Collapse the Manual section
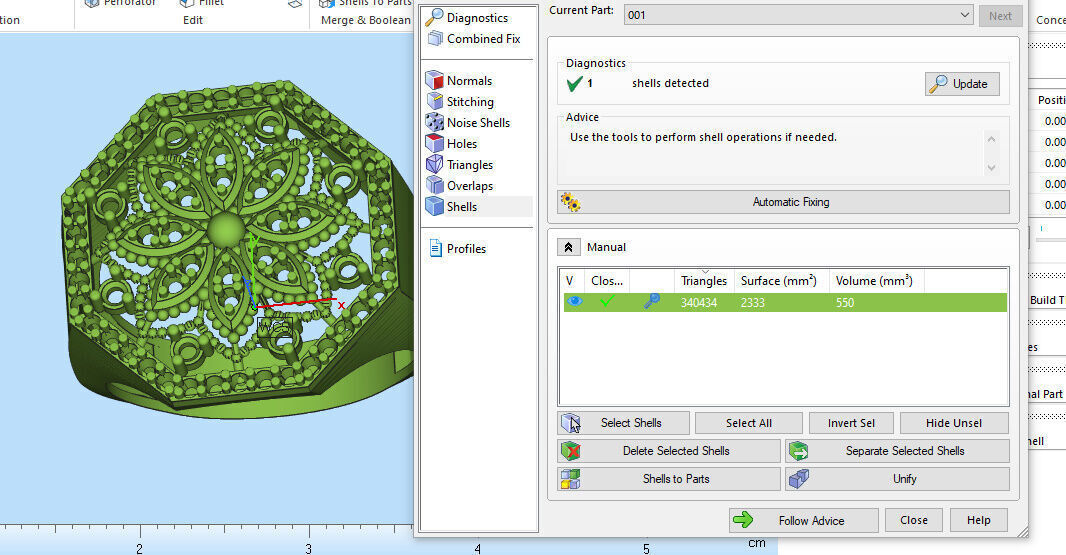This screenshot has width=1066, height=555. pyautogui.click(x=568, y=248)
